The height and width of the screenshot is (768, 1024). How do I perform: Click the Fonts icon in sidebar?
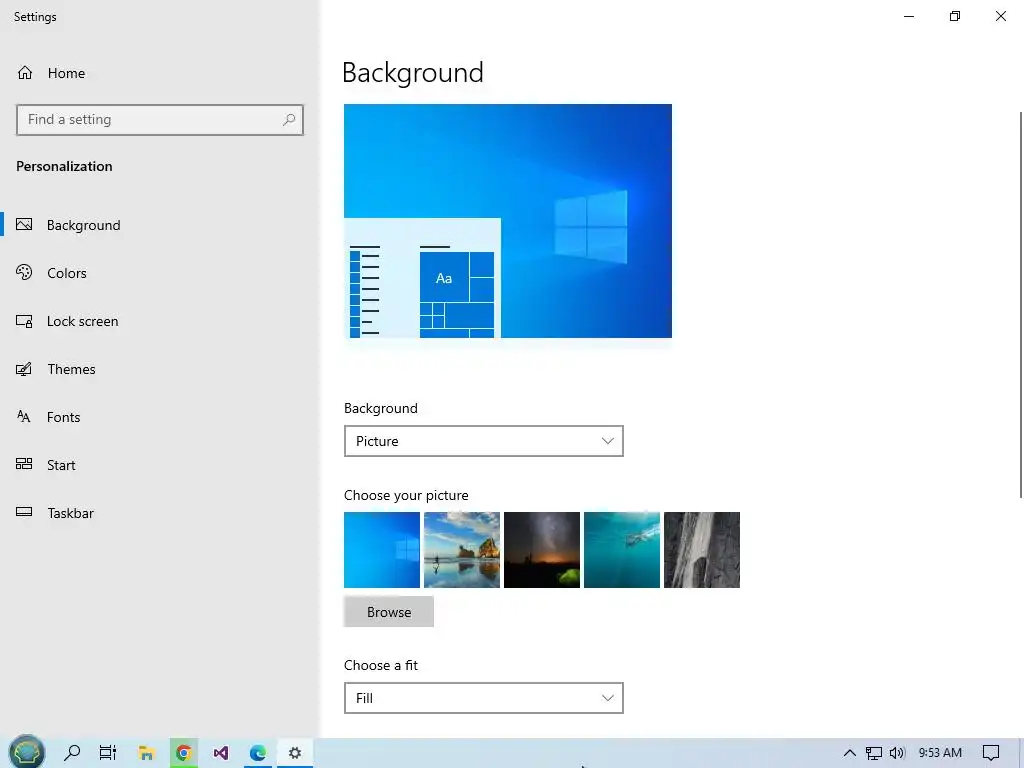click(x=24, y=417)
